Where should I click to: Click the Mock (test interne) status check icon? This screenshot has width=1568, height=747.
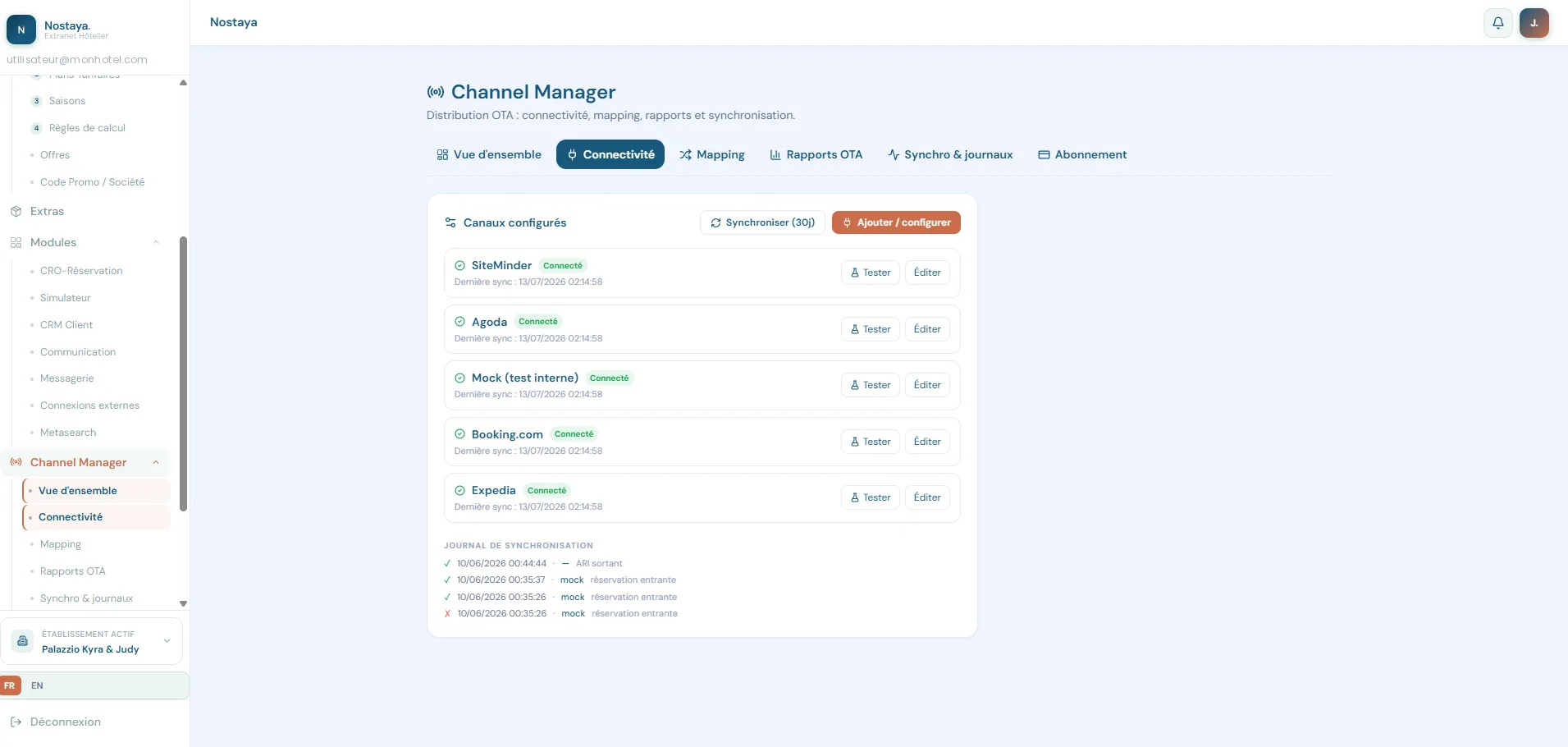459,378
